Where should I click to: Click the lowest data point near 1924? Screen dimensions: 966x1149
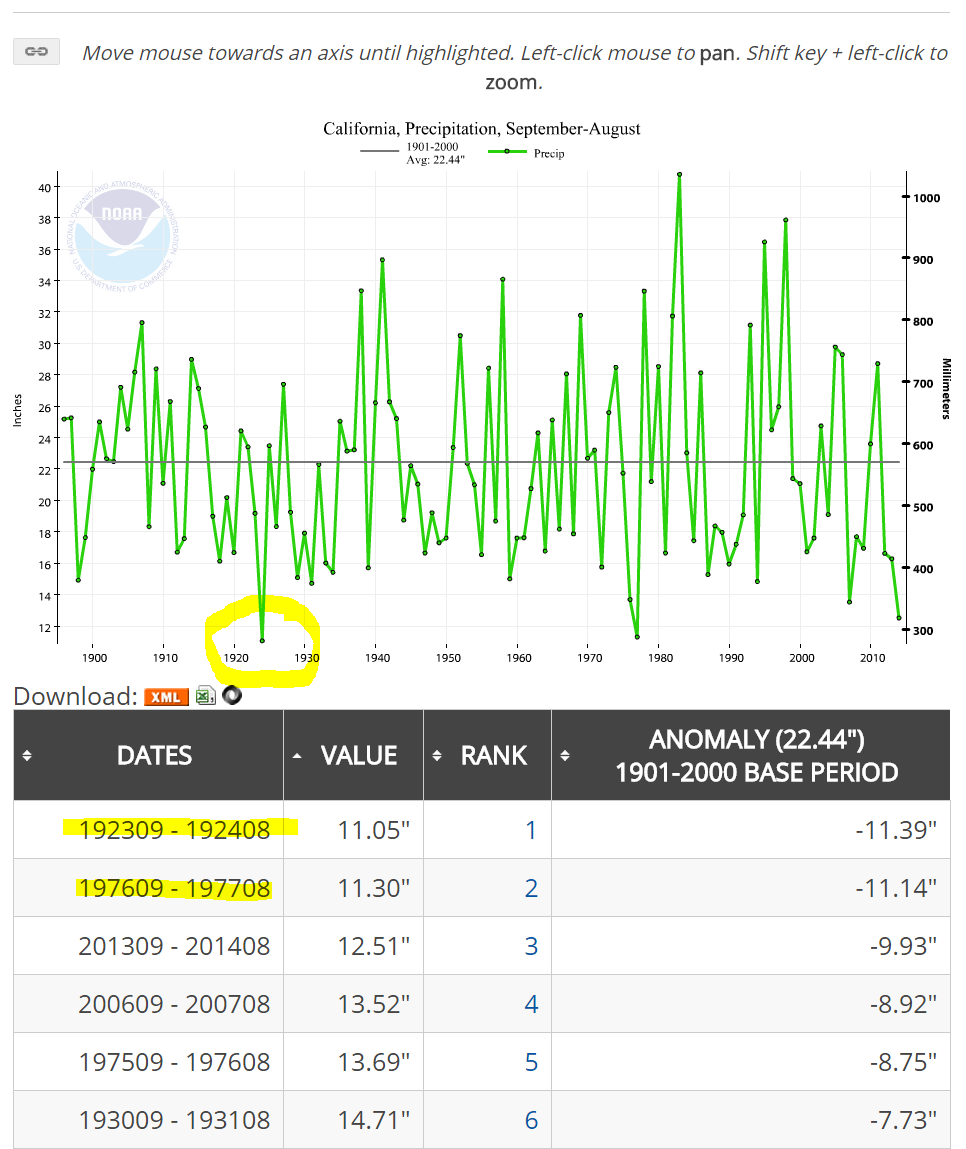(262, 641)
